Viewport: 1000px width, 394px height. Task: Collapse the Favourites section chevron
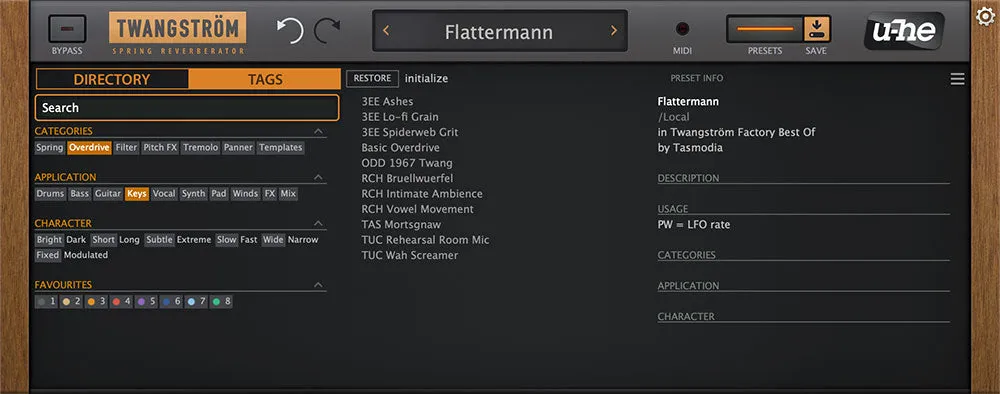coord(319,285)
